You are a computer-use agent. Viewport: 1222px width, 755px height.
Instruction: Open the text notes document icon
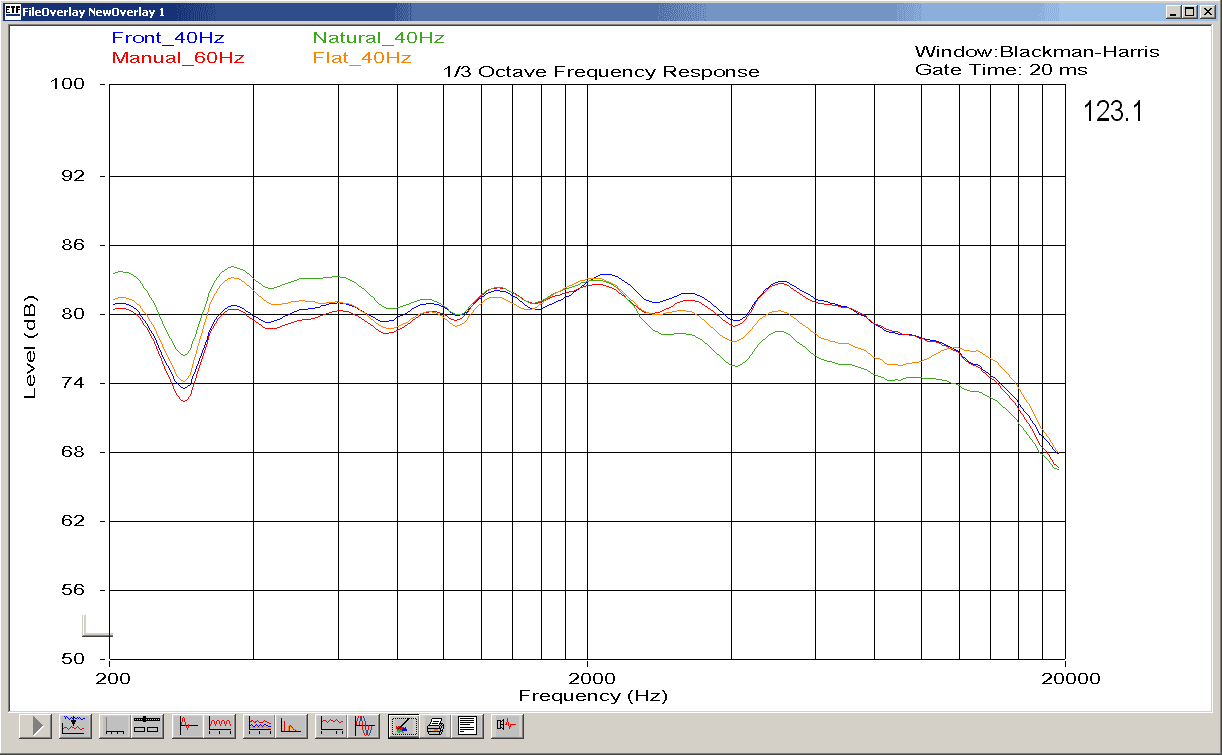click(x=467, y=726)
